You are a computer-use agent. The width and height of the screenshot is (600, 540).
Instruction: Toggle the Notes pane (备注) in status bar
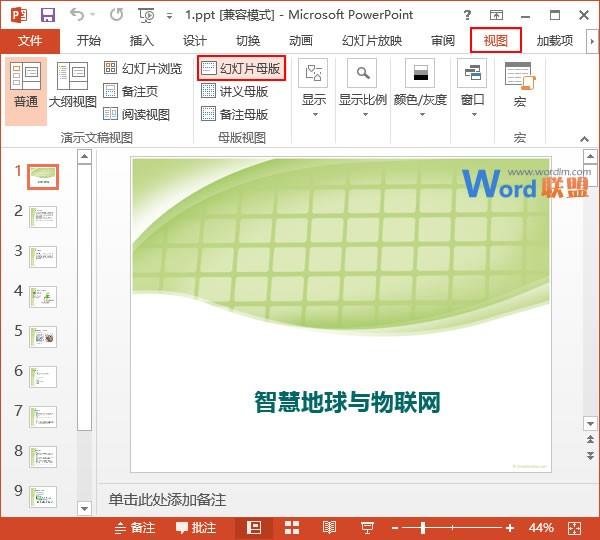135,528
